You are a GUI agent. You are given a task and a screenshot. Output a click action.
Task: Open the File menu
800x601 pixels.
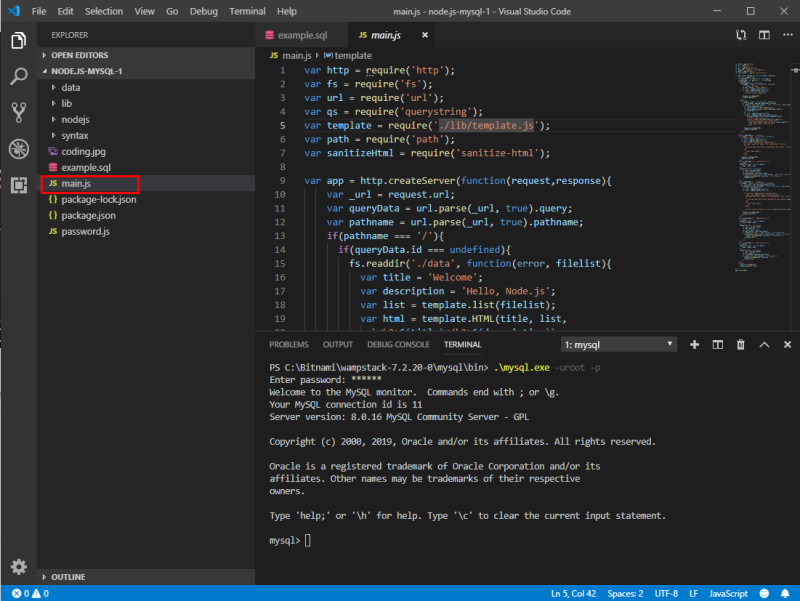tap(39, 11)
